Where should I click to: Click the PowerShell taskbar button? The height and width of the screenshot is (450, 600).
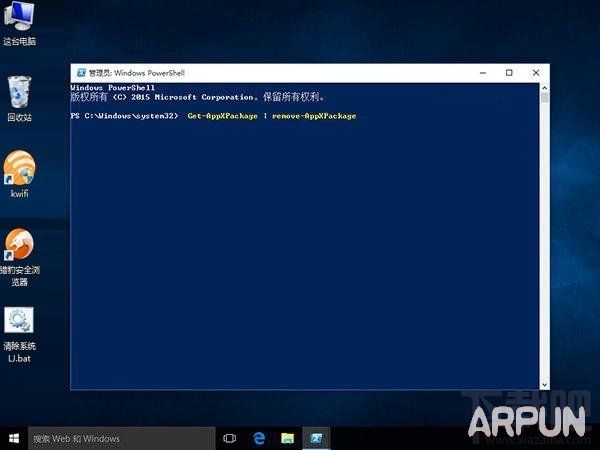pos(316,439)
